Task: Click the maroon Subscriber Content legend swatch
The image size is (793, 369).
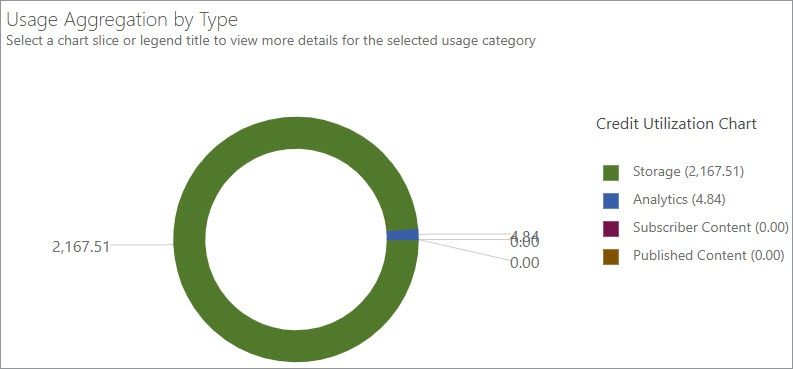Action: [611, 228]
